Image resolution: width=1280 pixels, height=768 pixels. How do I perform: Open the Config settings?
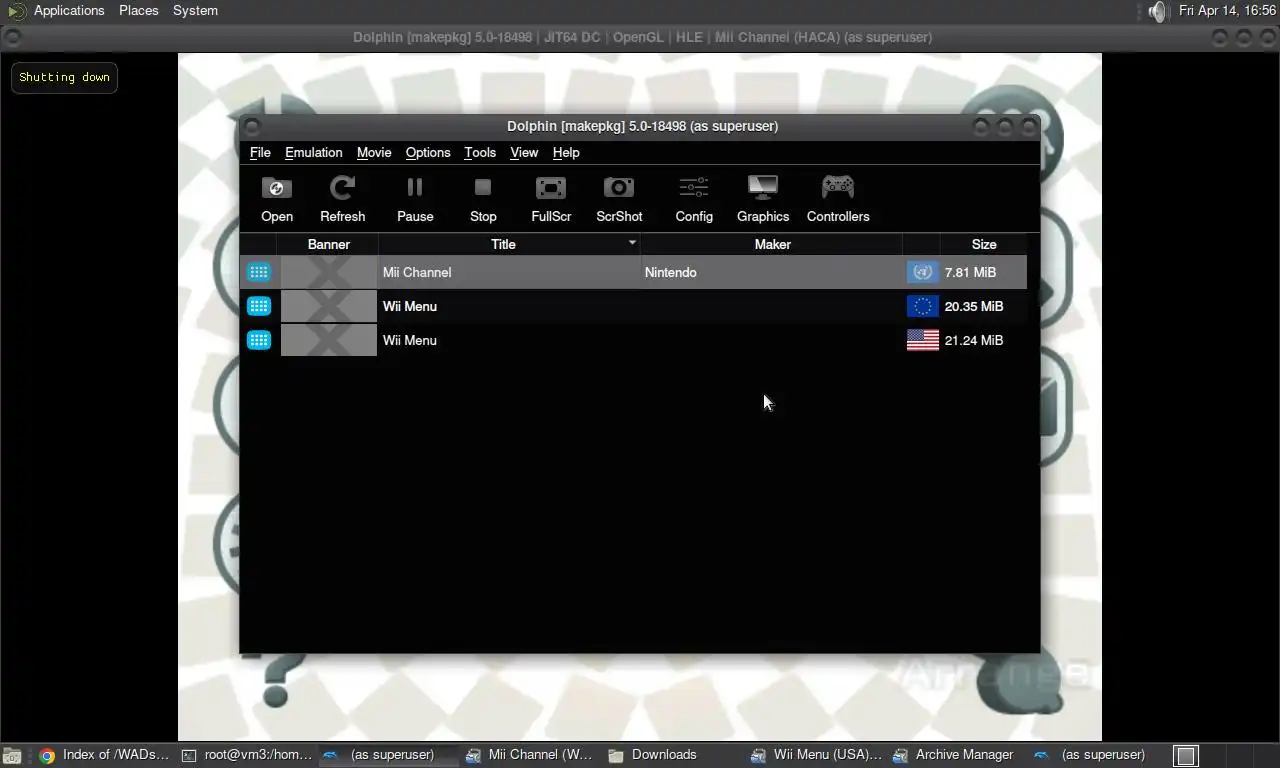(x=694, y=199)
